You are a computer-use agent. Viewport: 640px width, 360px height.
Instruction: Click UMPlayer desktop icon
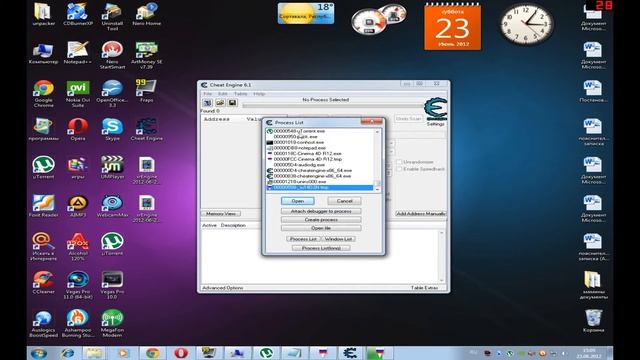(112, 167)
